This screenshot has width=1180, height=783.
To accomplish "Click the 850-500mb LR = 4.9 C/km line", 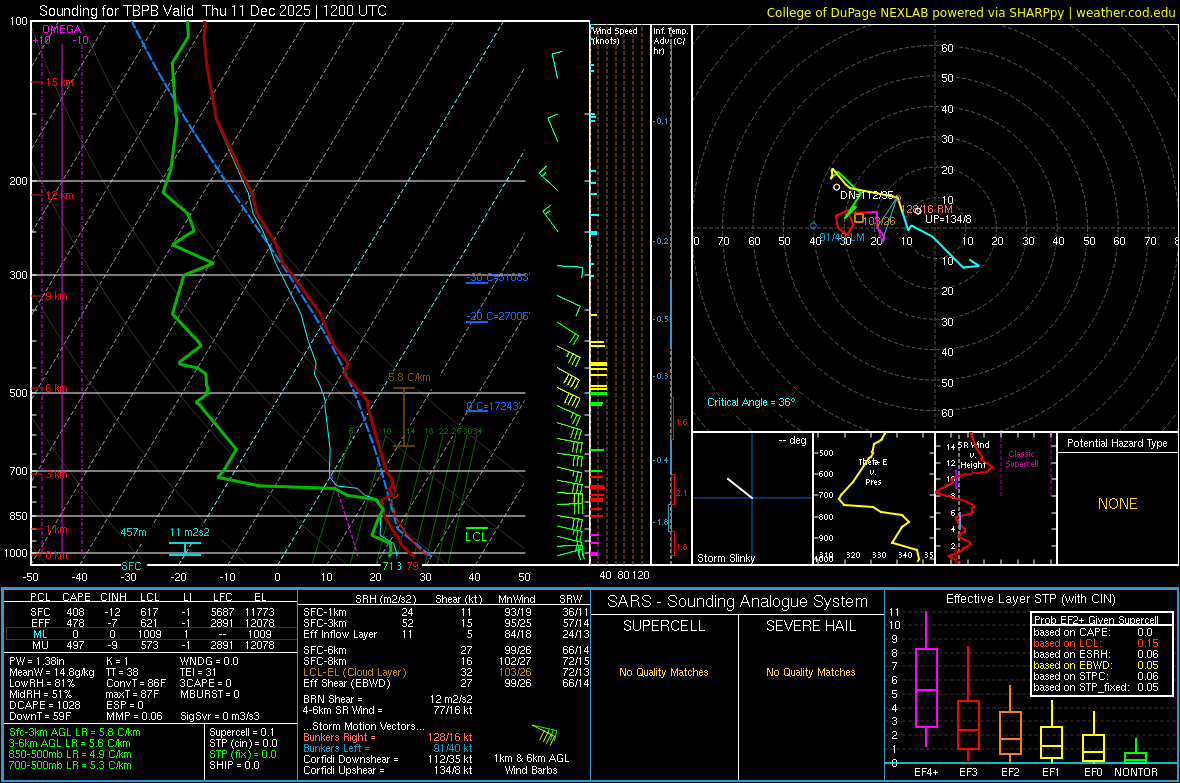I will tap(70, 754).
